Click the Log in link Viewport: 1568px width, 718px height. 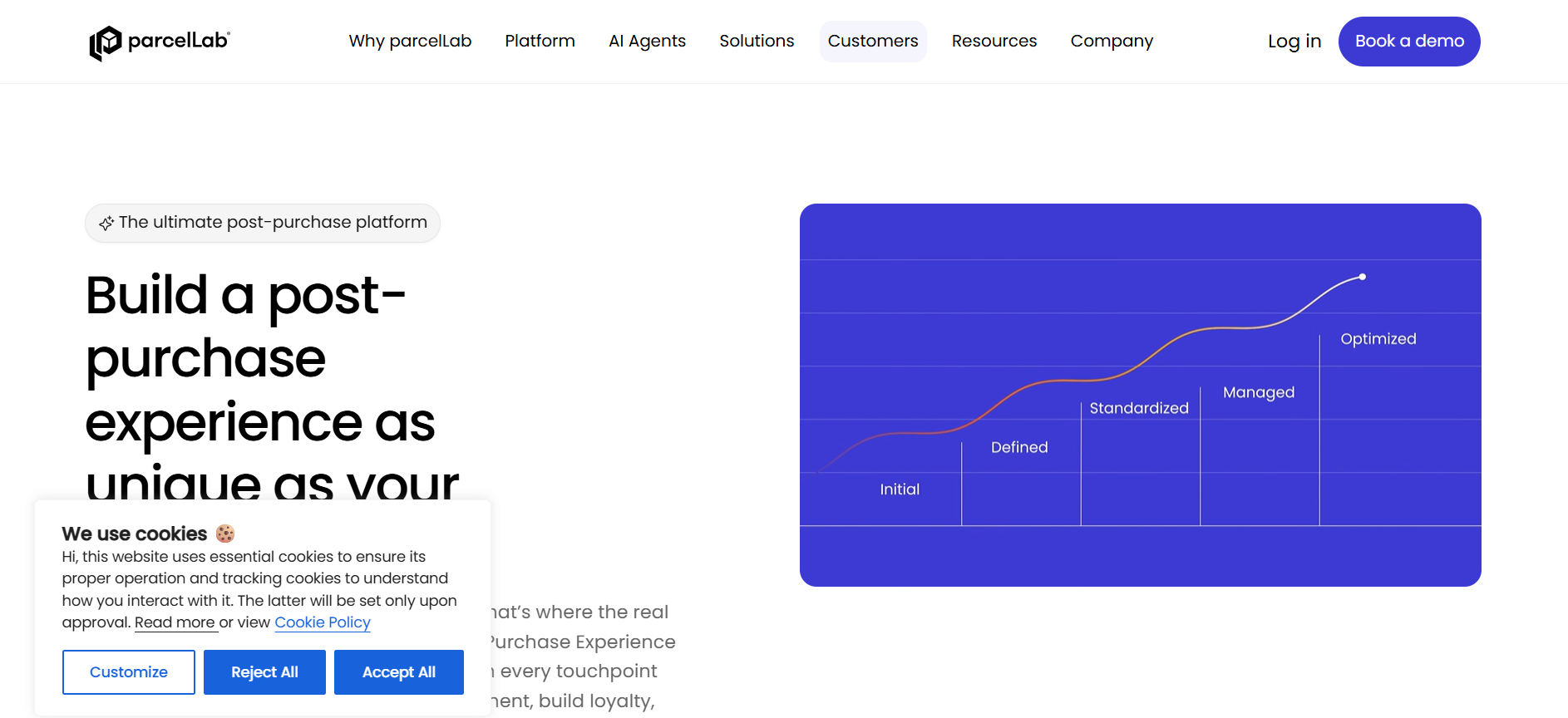click(x=1294, y=42)
